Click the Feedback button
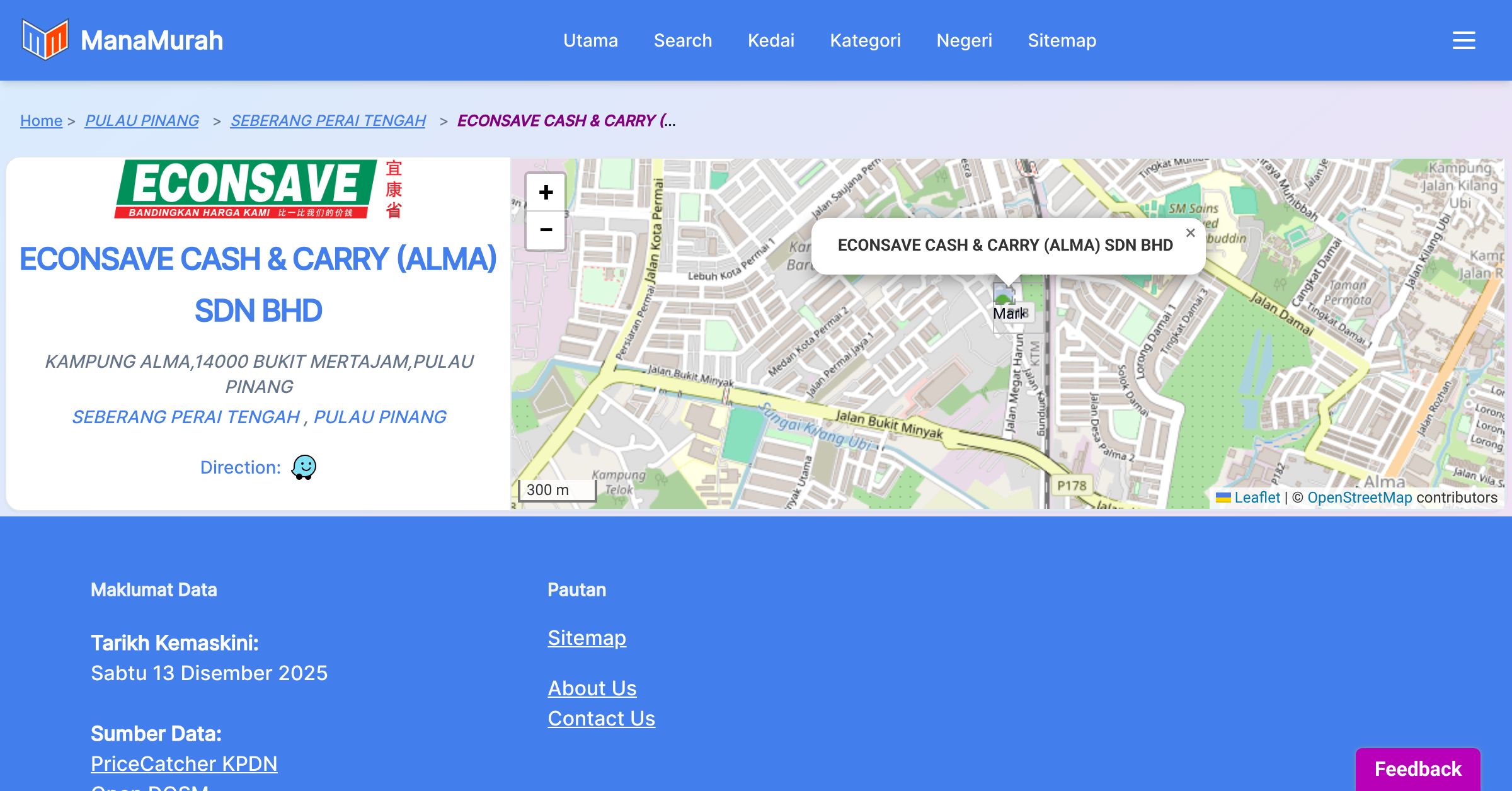 [x=1417, y=769]
